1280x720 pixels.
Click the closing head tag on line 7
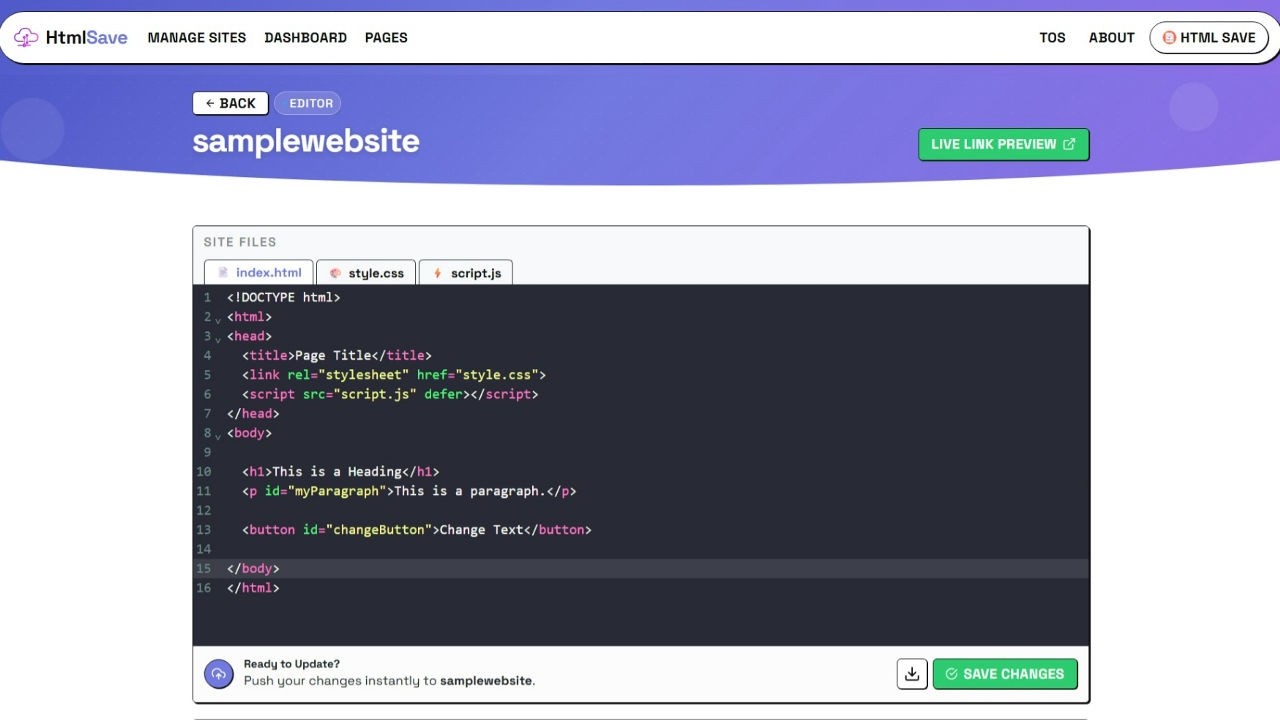253,414
